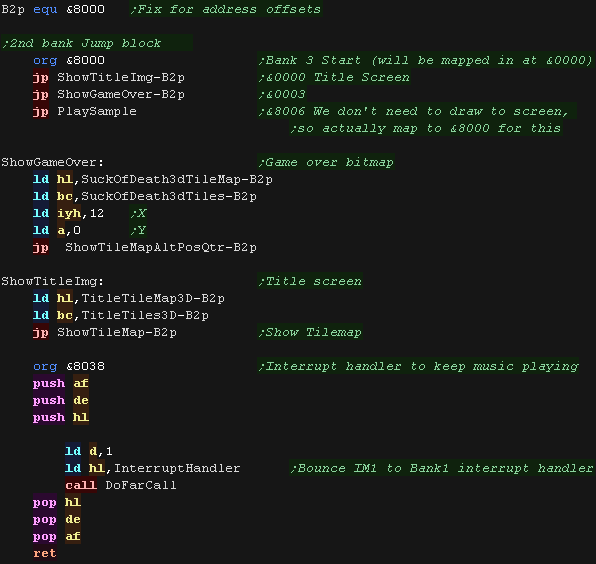Screen dimensions: 596x564
Task: Click the ShowGameOver: label definition
Action: coord(52,162)
